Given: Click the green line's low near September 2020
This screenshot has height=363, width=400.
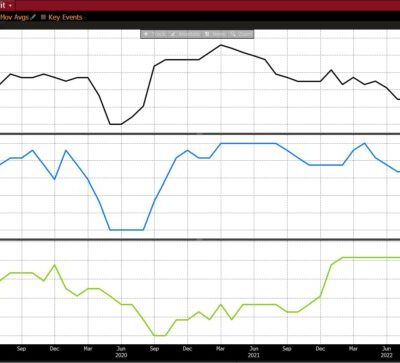Looking at the screenshot, I should [x=160, y=335].
